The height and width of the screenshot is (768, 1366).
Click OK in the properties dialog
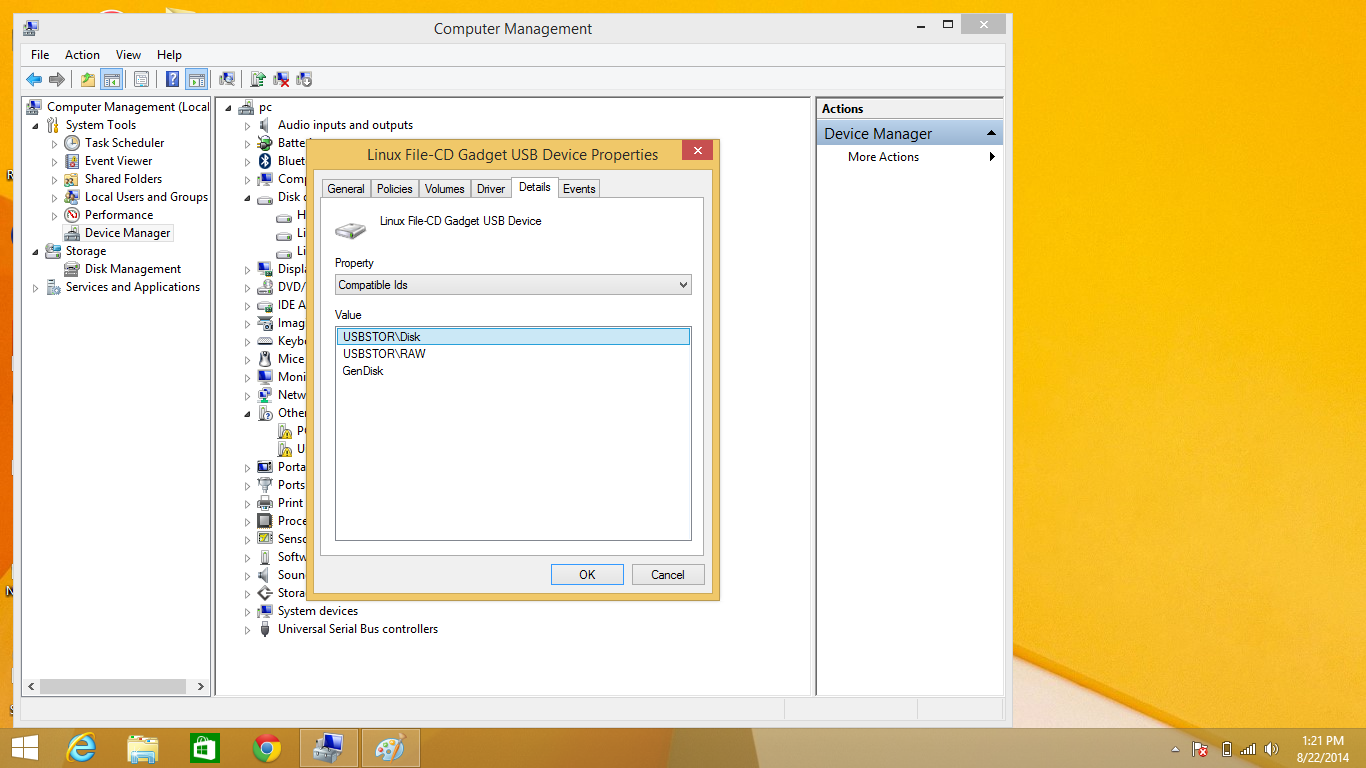[587, 574]
